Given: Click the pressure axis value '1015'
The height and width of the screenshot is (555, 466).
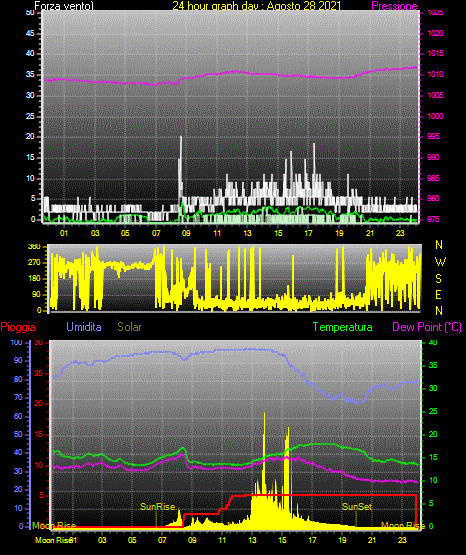Looking at the screenshot, I should (435, 53).
